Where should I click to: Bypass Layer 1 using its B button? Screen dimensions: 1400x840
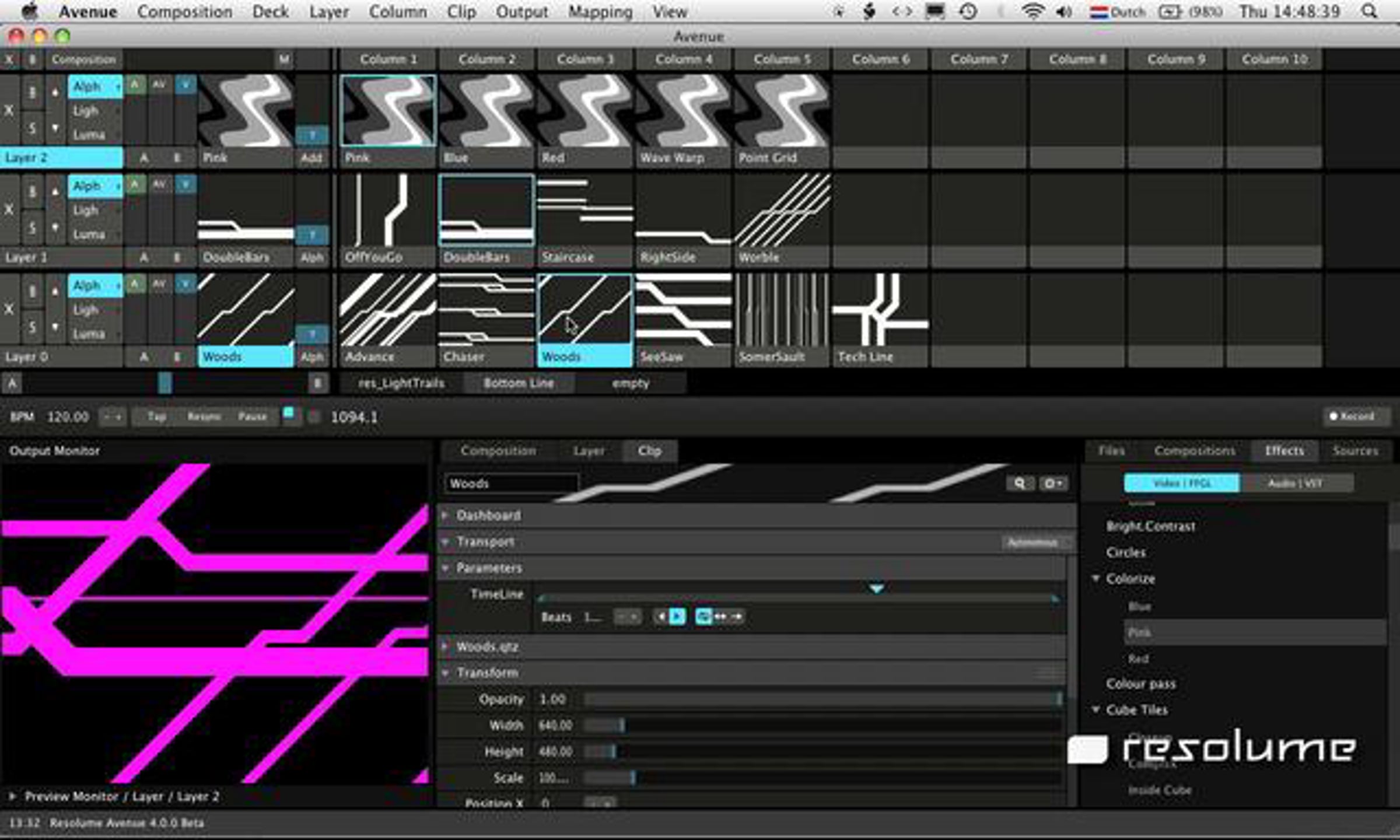(32, 191)
